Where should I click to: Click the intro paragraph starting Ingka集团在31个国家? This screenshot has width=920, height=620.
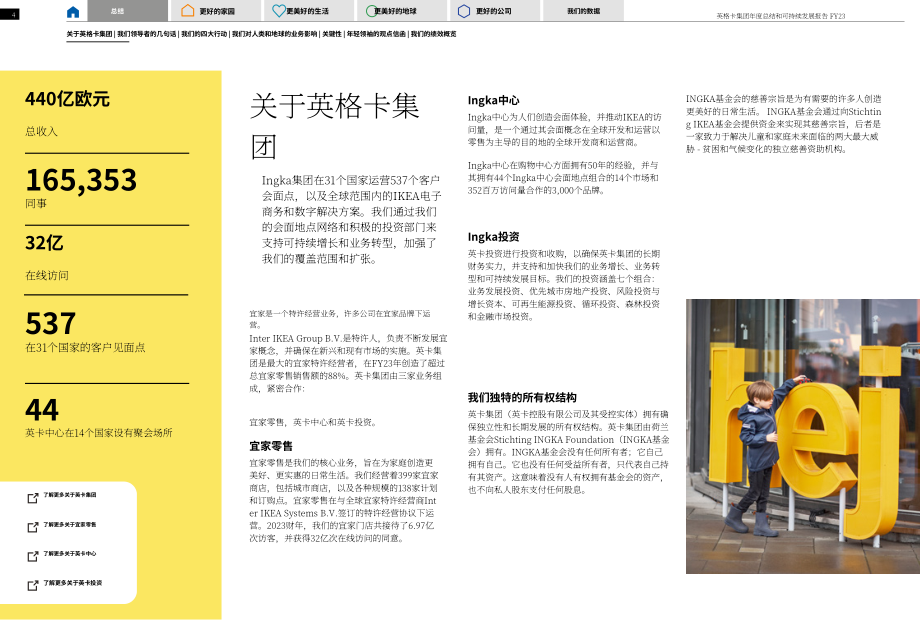pos(351,219)
